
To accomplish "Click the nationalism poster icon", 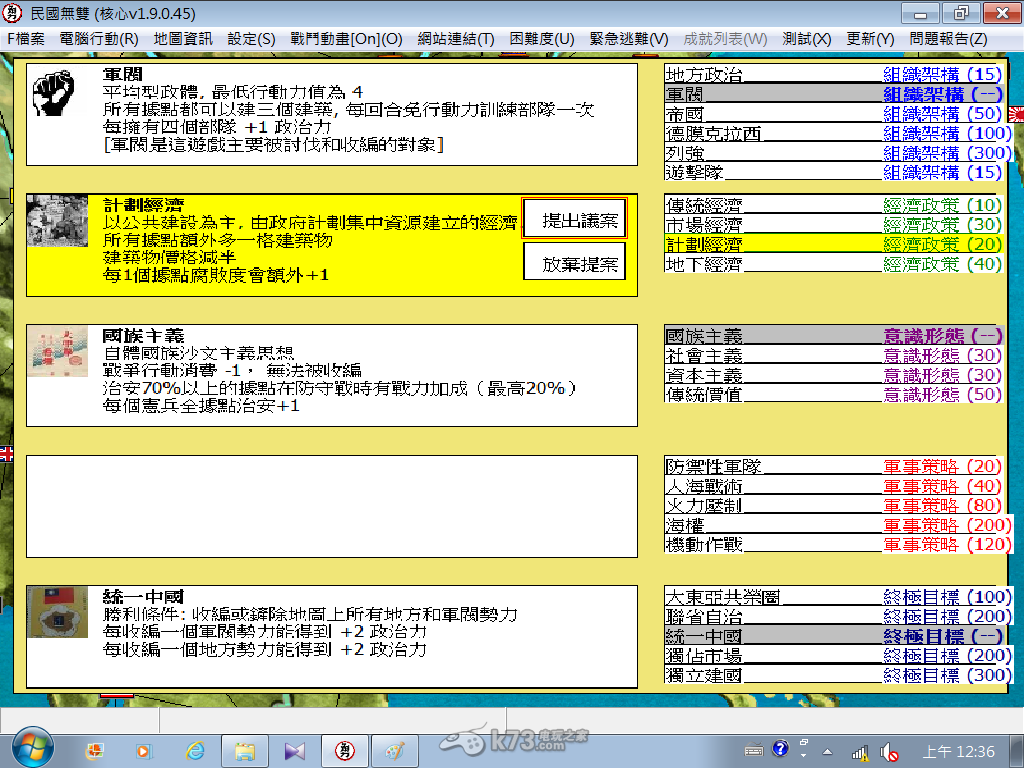I will click(57, 351).
